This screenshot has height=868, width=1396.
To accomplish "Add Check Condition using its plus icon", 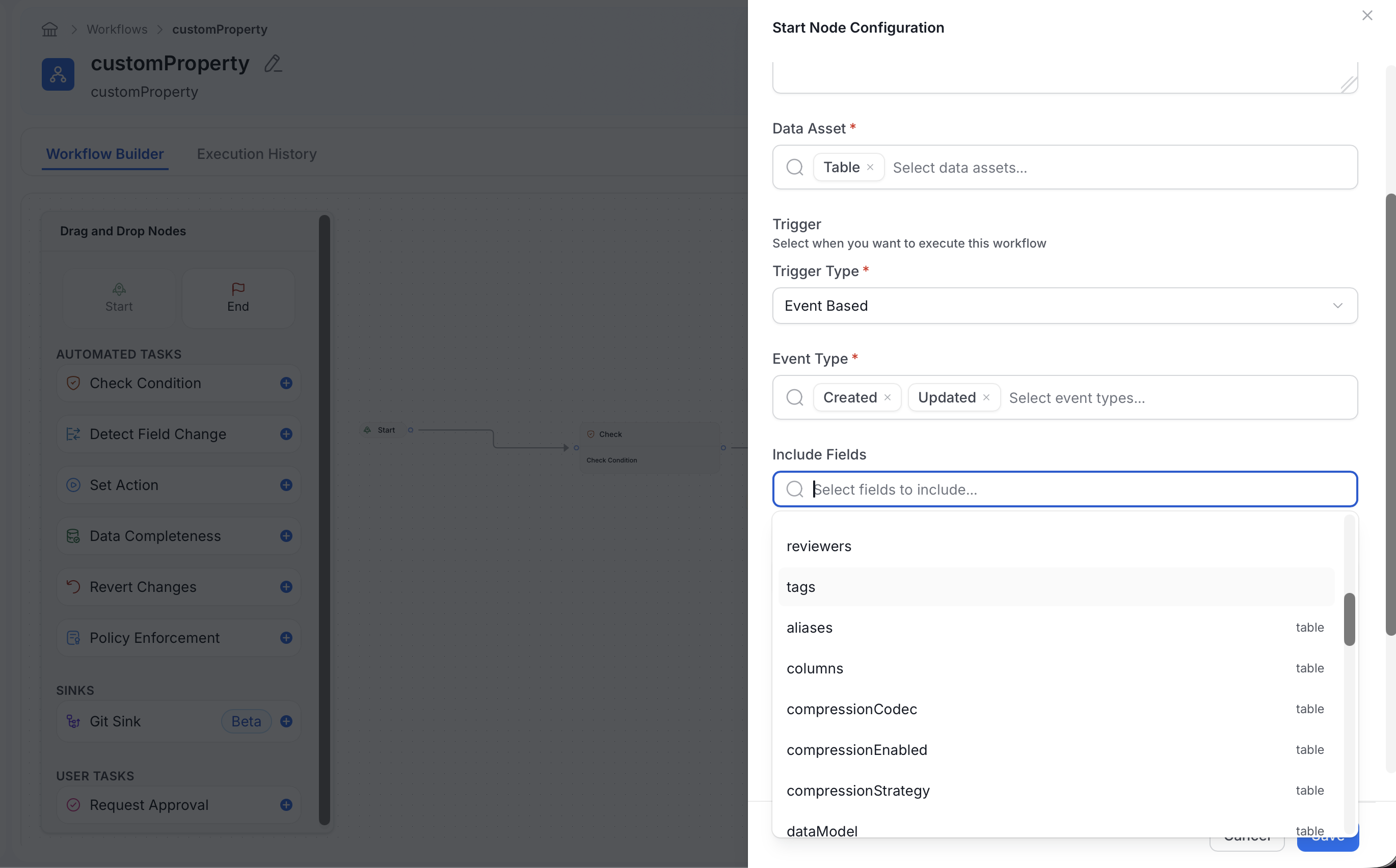I will 286,383.
